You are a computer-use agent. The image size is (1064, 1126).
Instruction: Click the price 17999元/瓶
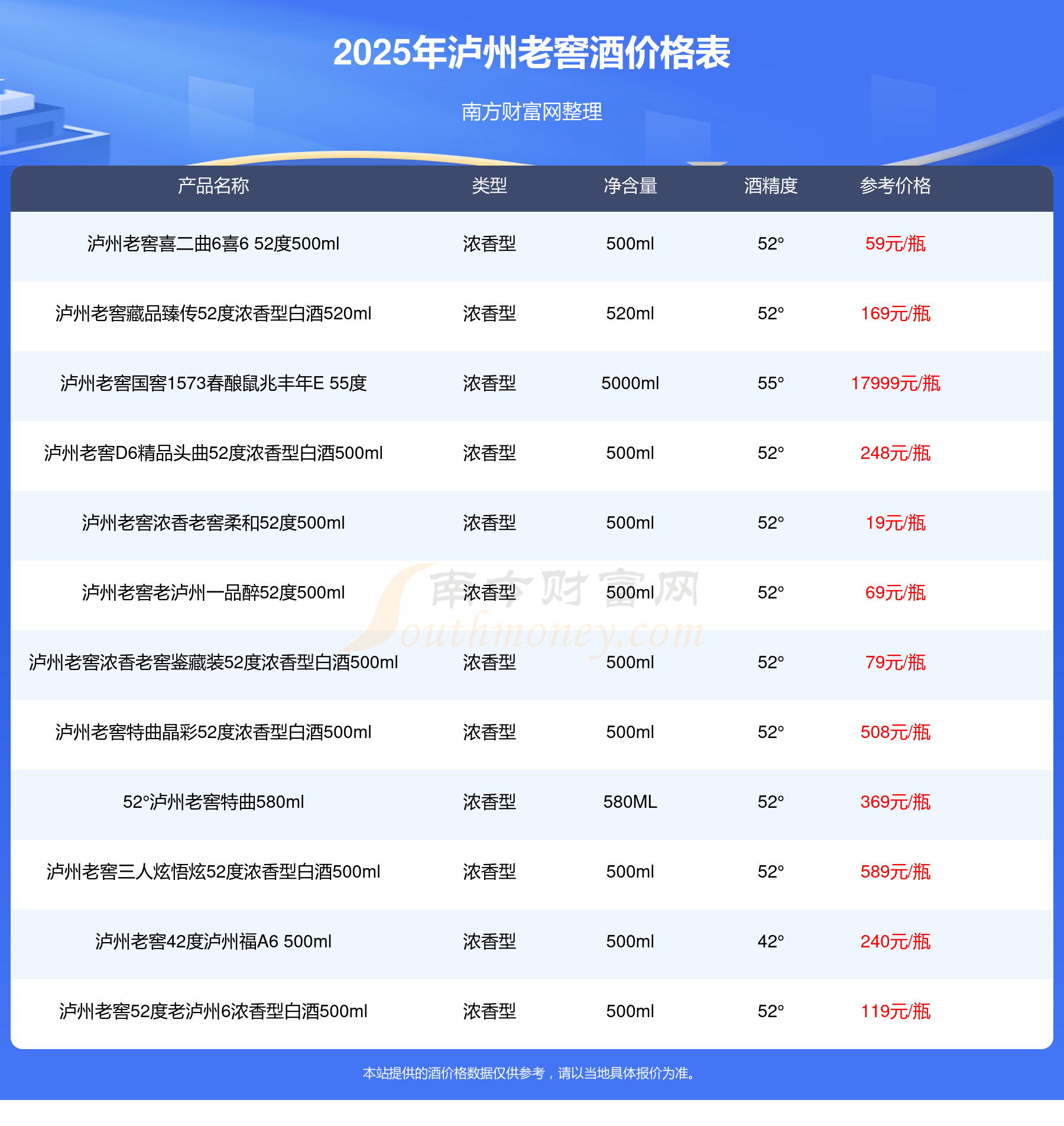coord(896,383)
